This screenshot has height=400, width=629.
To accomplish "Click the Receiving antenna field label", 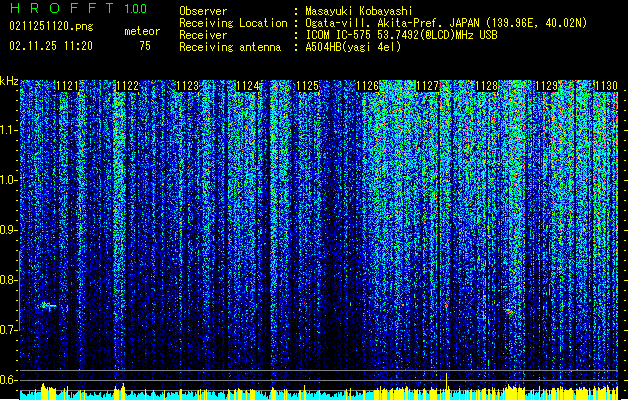I will click(x=230, y=47).
